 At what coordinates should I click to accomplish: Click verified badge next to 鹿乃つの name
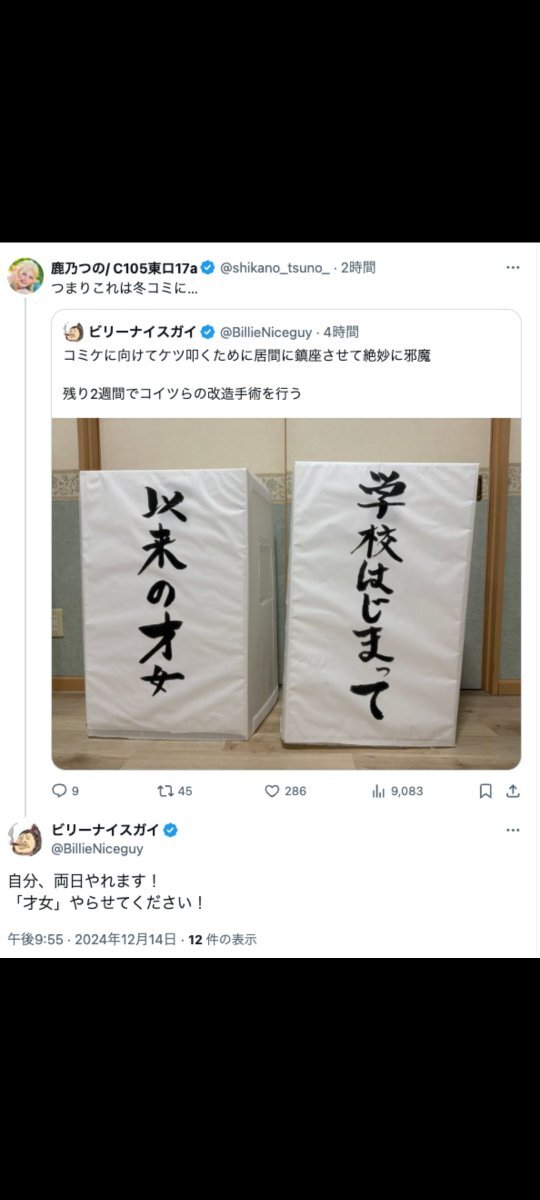[x=208, y=267]
